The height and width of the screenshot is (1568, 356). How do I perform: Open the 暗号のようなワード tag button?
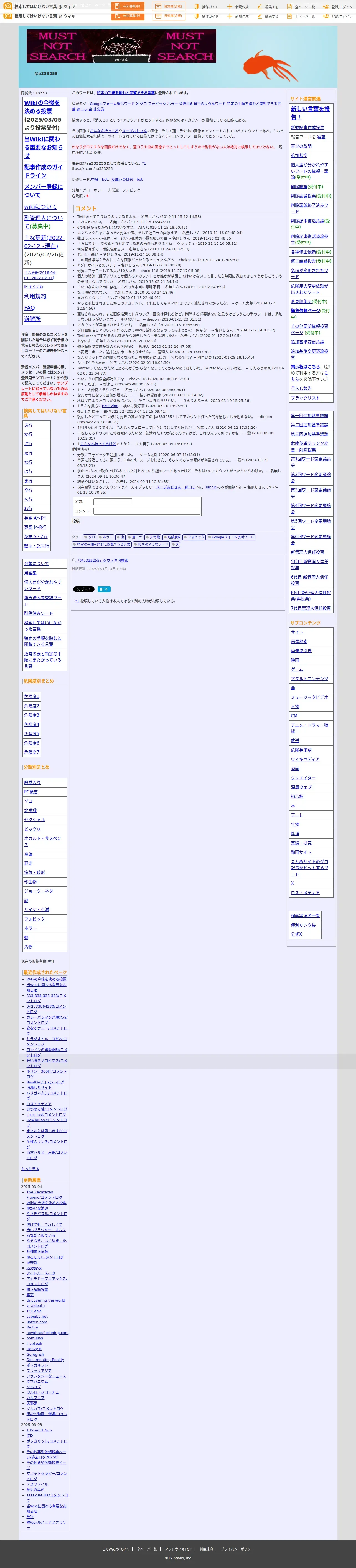(151, 545)
